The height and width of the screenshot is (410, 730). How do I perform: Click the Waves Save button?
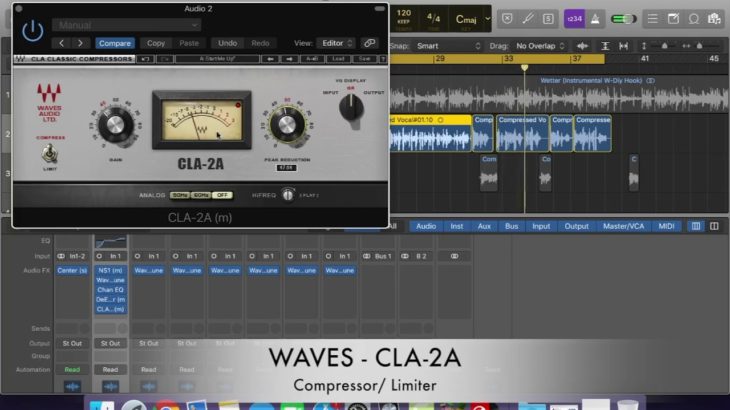[365, 59]
